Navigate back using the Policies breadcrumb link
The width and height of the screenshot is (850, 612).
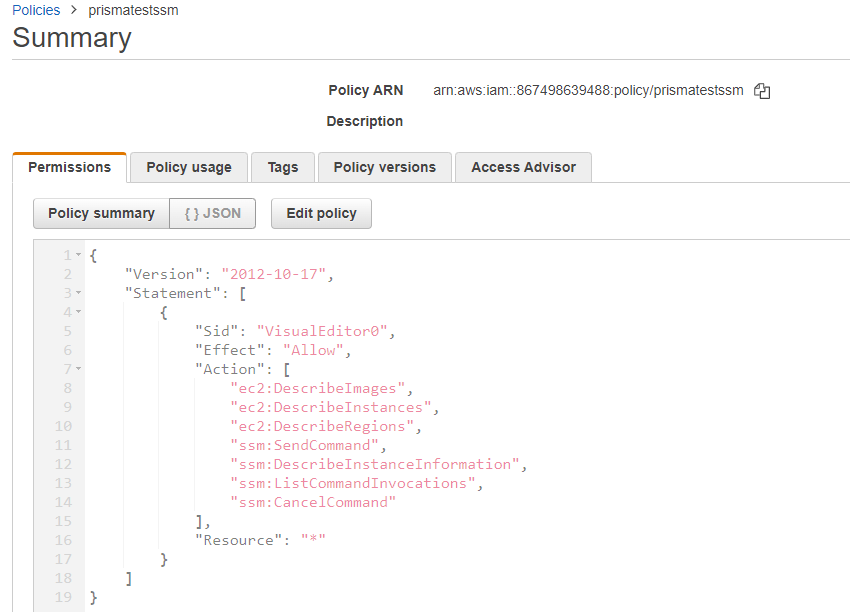click(x=36, y=10)
